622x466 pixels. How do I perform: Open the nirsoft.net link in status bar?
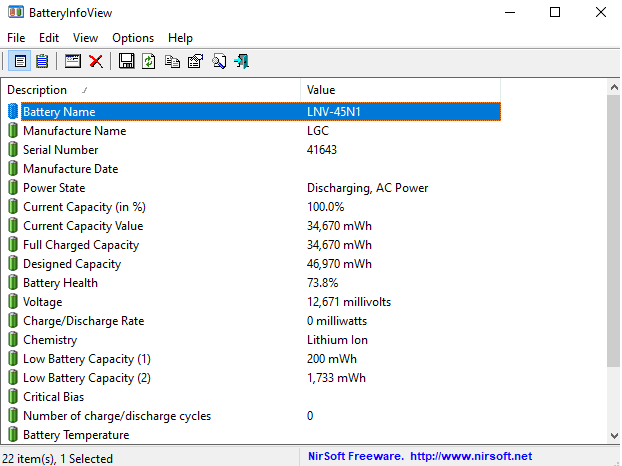(x=471, y=456)
